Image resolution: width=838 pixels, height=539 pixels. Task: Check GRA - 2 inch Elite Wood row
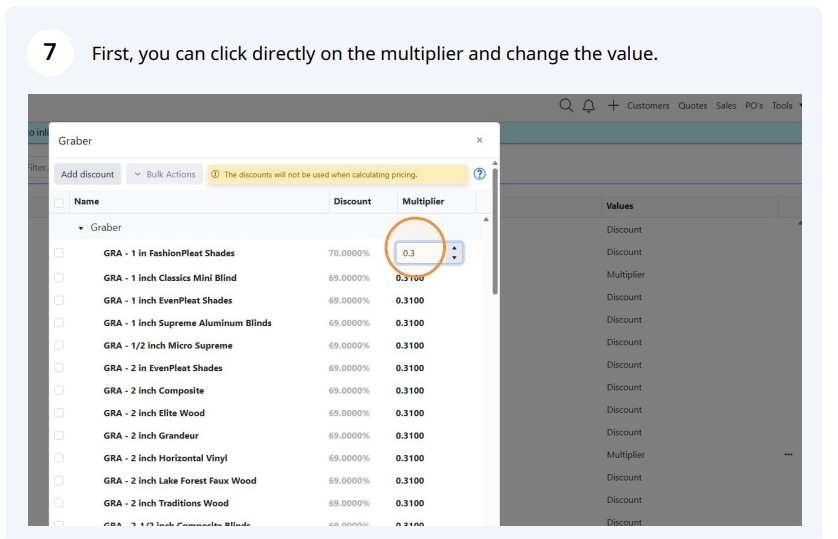point(59,413)
